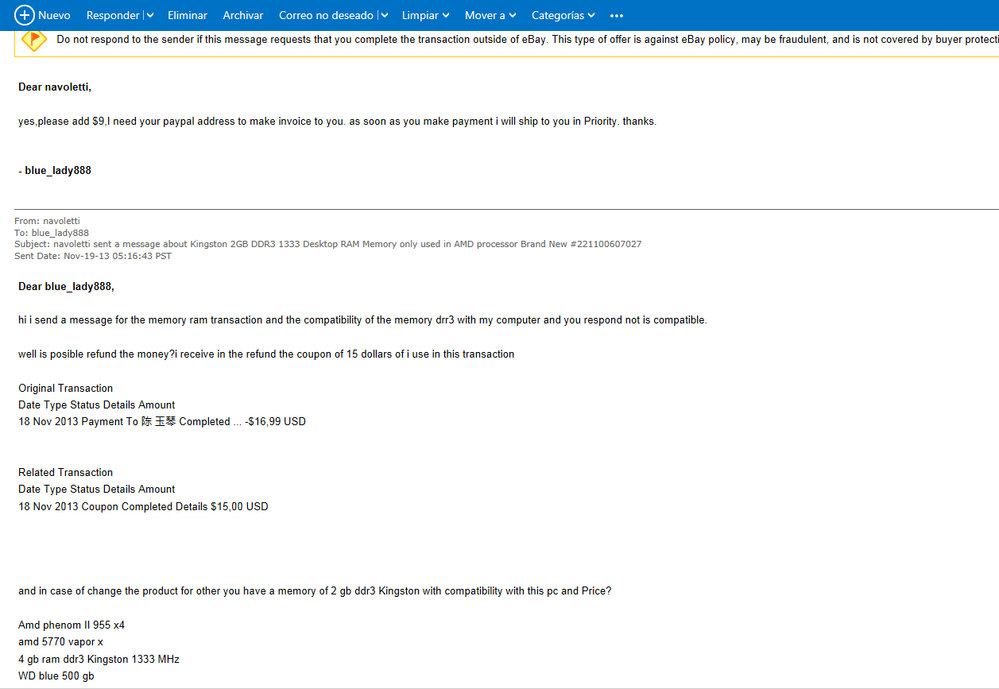Click the 'From: navoletti' header line
999x689 pixels.
(x=47, y=221)
